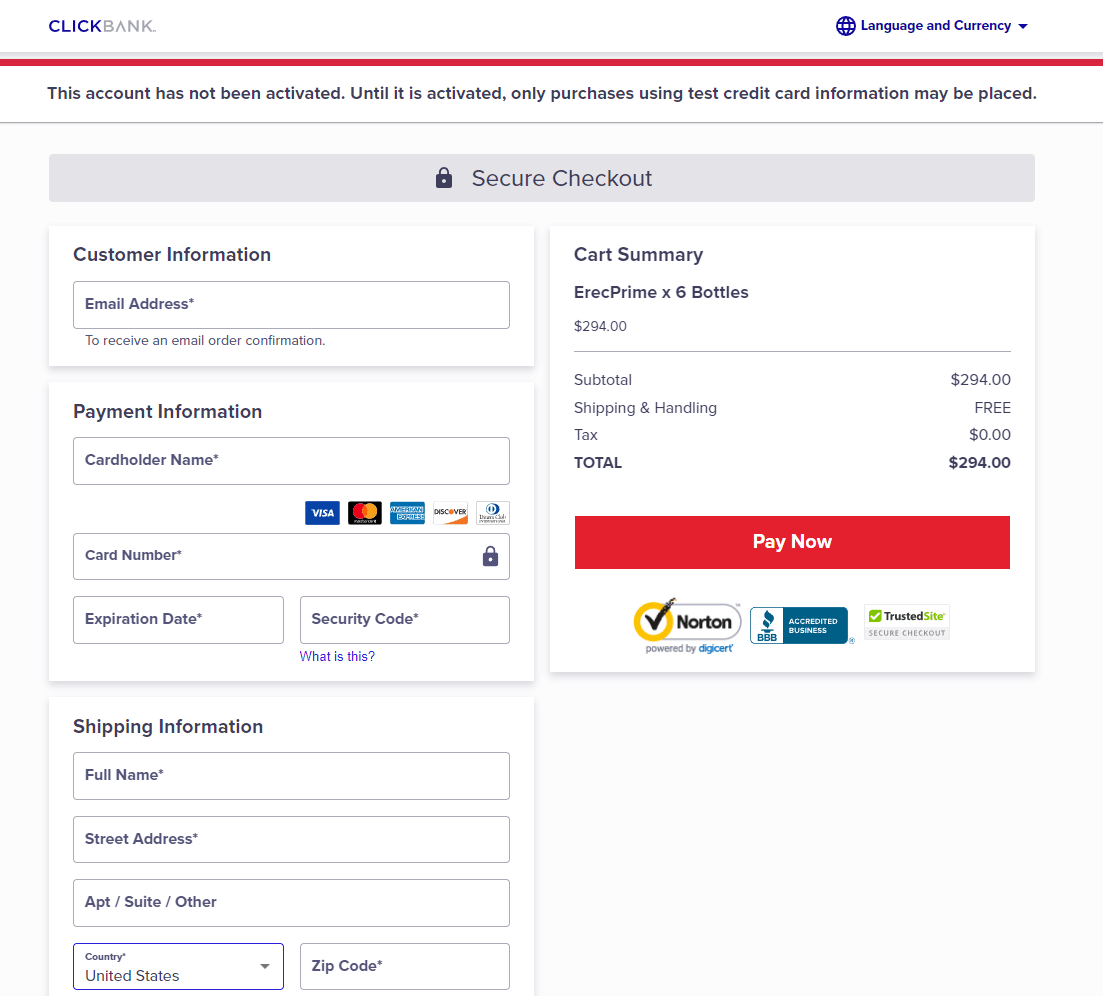Screen dimensions: 1103x996
Task: Click the Email Address input field
Action: tap(291, 304)
